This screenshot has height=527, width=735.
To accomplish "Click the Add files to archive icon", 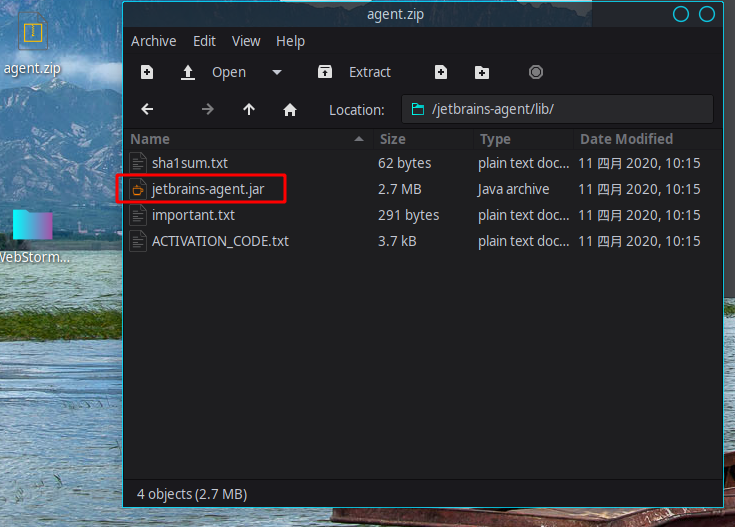I will point(441,72).
